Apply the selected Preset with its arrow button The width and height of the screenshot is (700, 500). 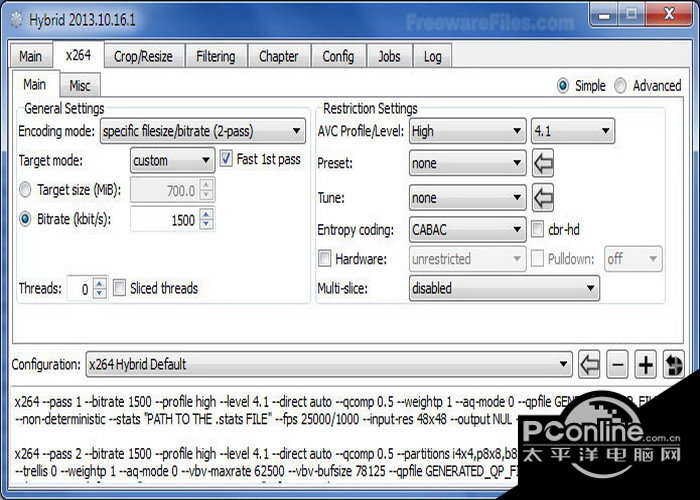coord(543,163)
